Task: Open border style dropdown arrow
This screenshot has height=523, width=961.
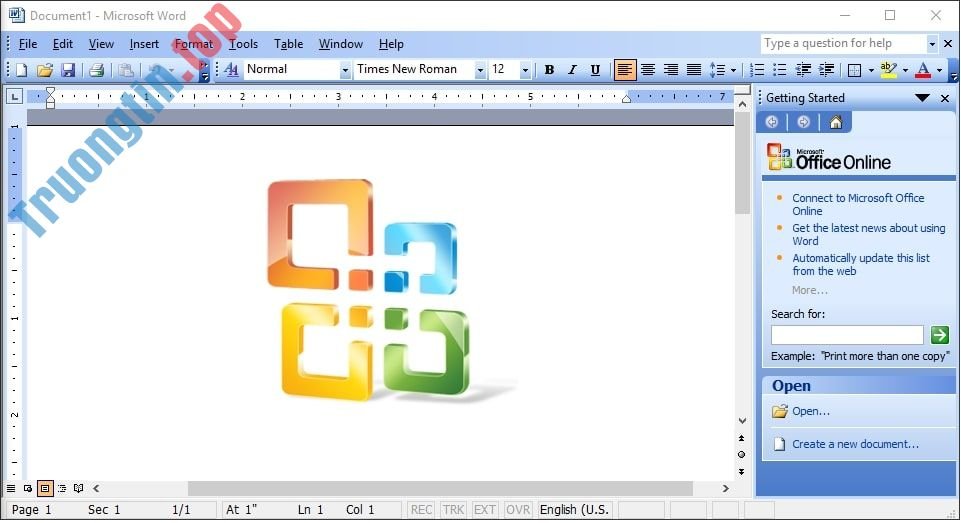Action: click(x=871, y=71)
